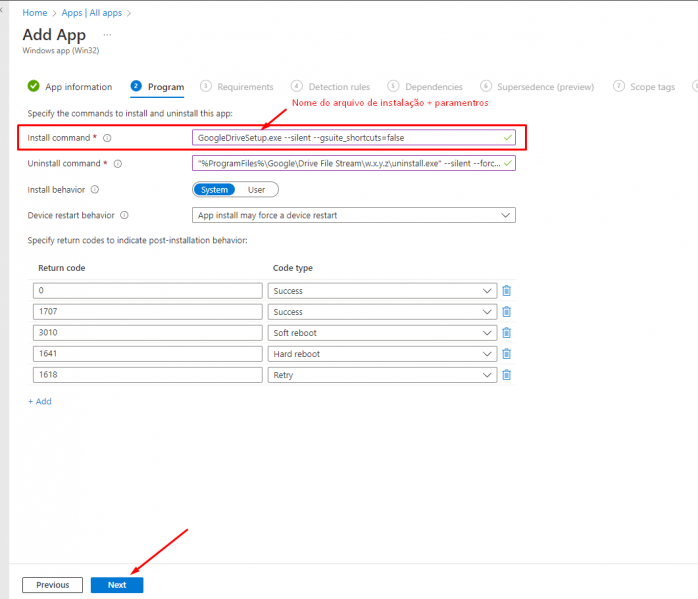
Task: Click the return code 1707 field
Action: tap(147, 312)
